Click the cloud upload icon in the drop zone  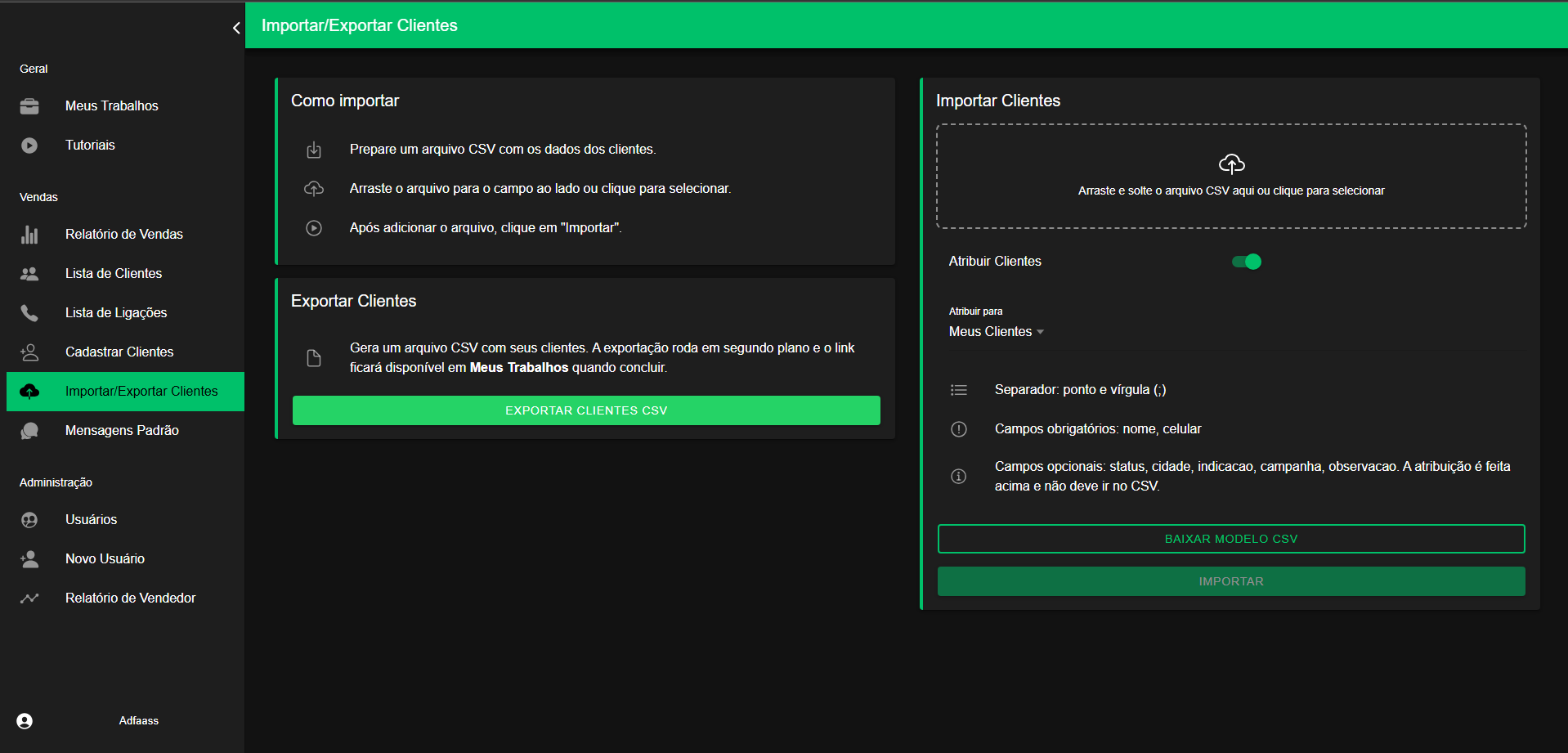[x=1231, y=164]
